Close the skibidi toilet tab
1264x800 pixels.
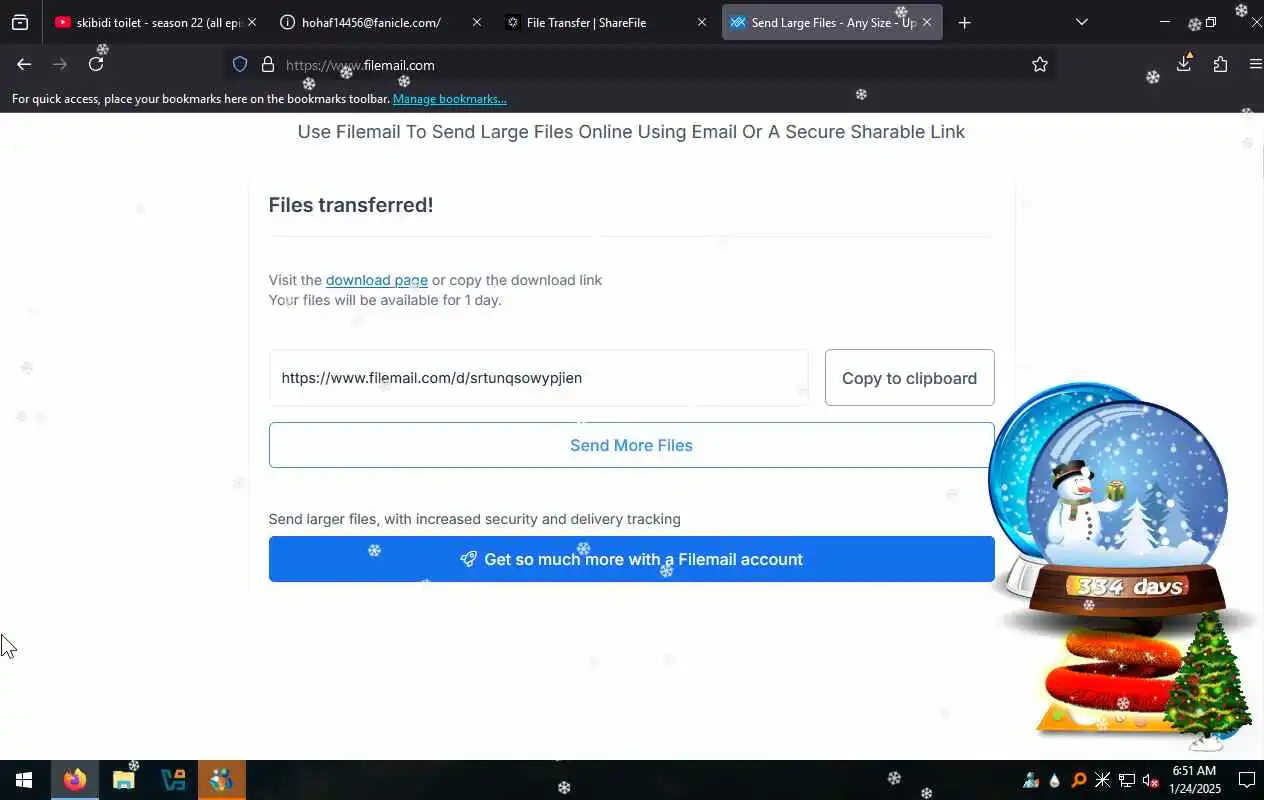click(252, 22)
